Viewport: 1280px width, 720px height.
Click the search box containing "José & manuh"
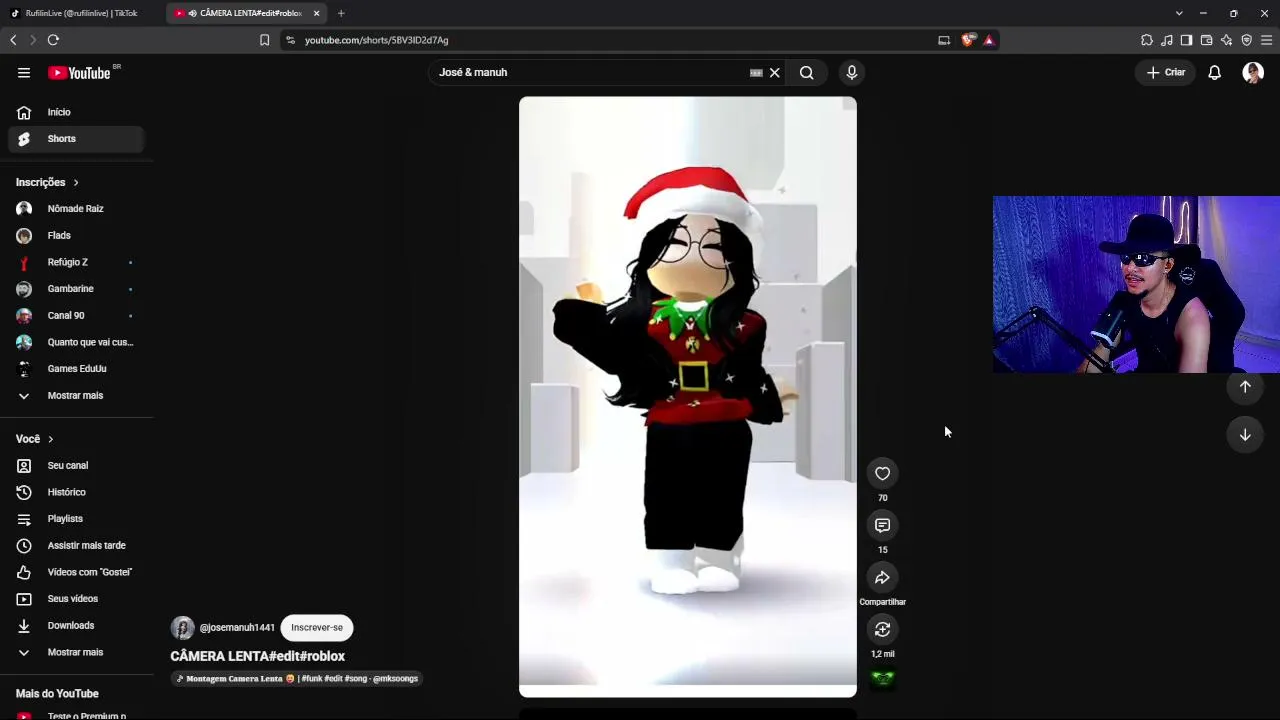tap(590, 72)
